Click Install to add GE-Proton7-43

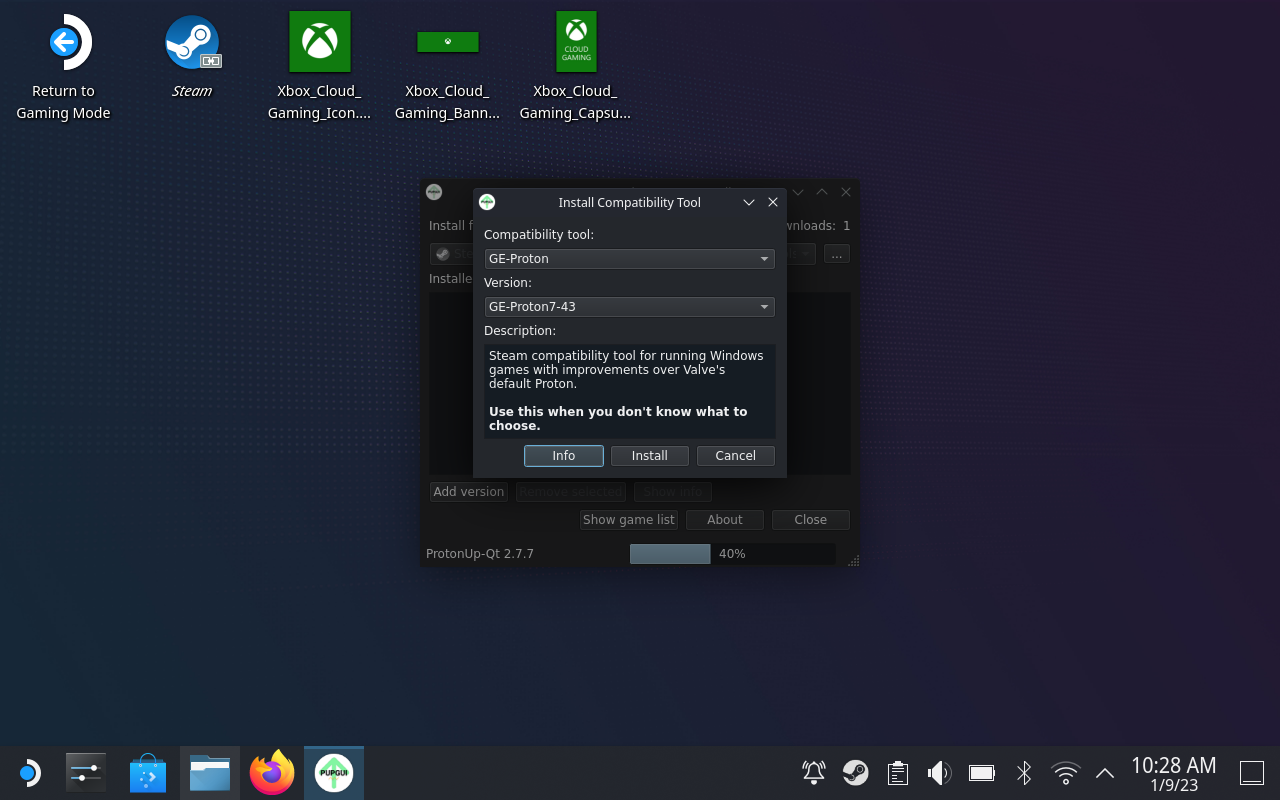(649, 455)
